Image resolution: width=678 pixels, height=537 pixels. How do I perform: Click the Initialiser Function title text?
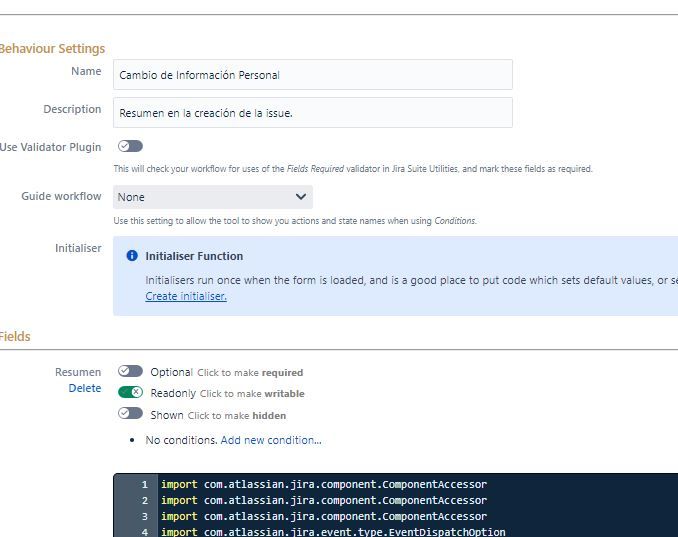[x=194, y=256]
